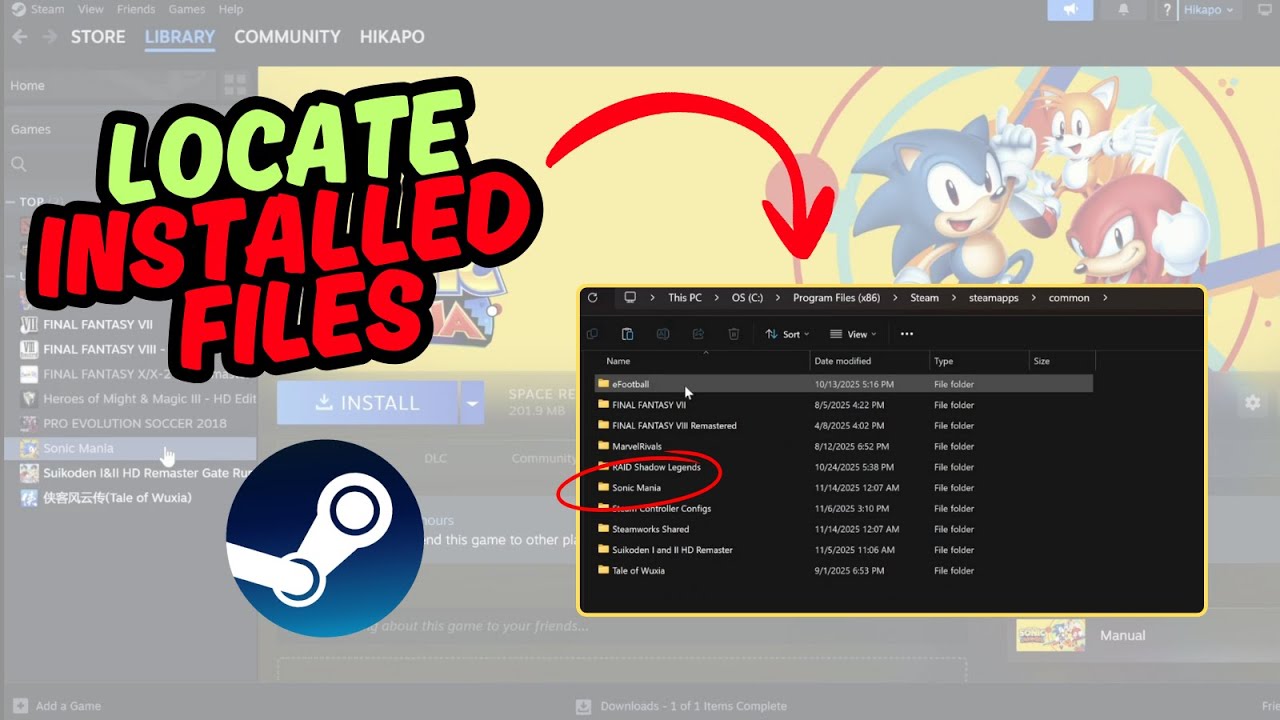The width and height of the screenshot is (1280, 720).
Task: Switch to the STORE tab
Action: (x=98, y=37)
